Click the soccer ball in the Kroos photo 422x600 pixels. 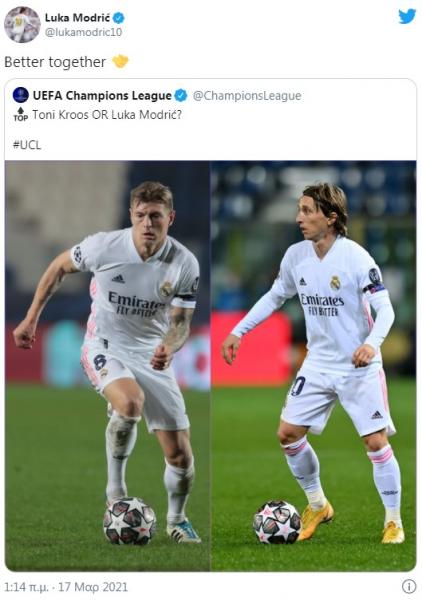tap(130, 521)
